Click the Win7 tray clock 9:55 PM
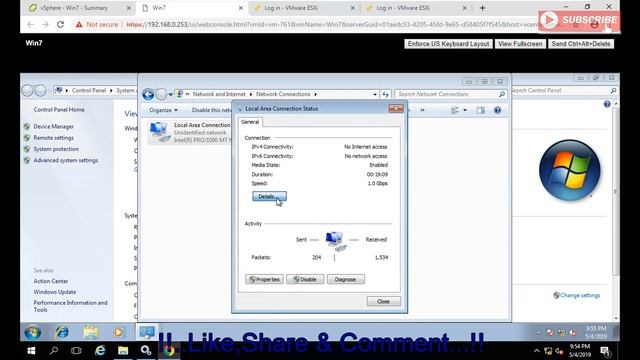640x360 pixels. click(596, 332)
